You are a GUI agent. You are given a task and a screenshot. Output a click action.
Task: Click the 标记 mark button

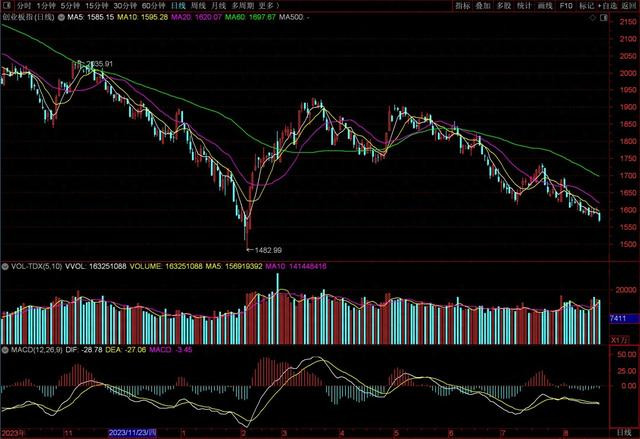pyautogui.click(x=587, y=6)
